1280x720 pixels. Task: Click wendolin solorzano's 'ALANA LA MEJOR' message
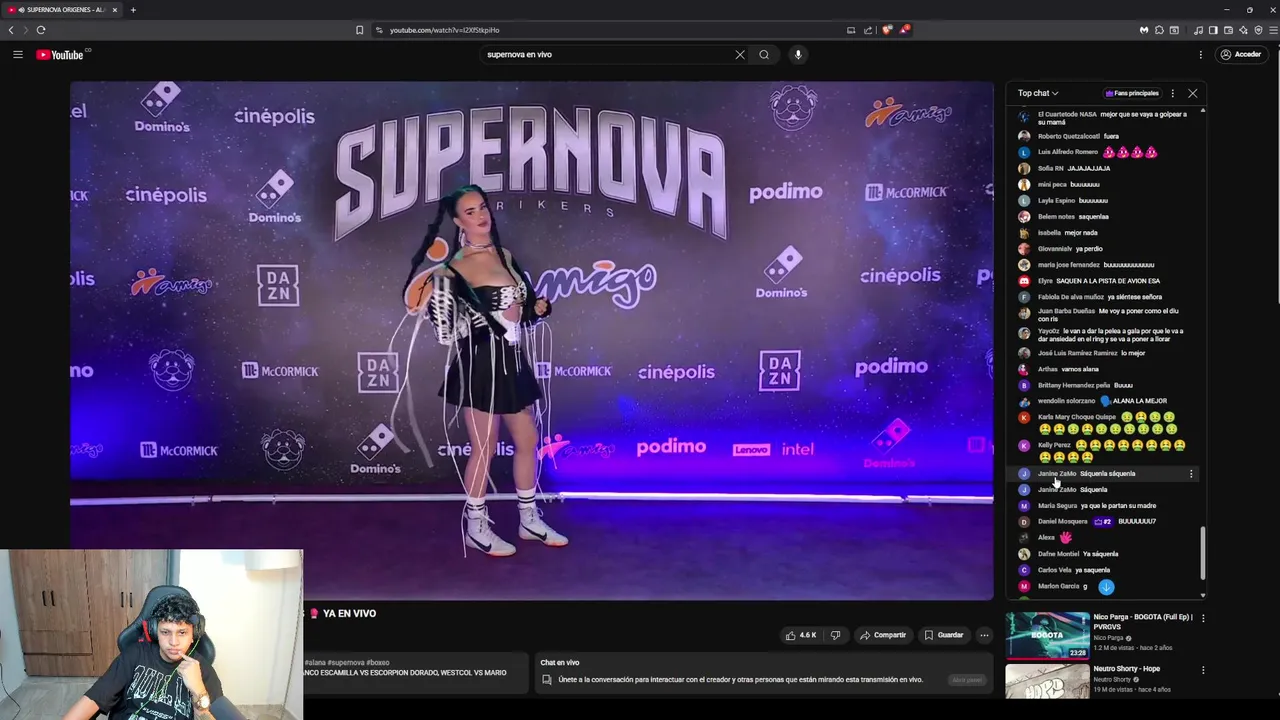pyautogui.click(x=1140, y=401)
